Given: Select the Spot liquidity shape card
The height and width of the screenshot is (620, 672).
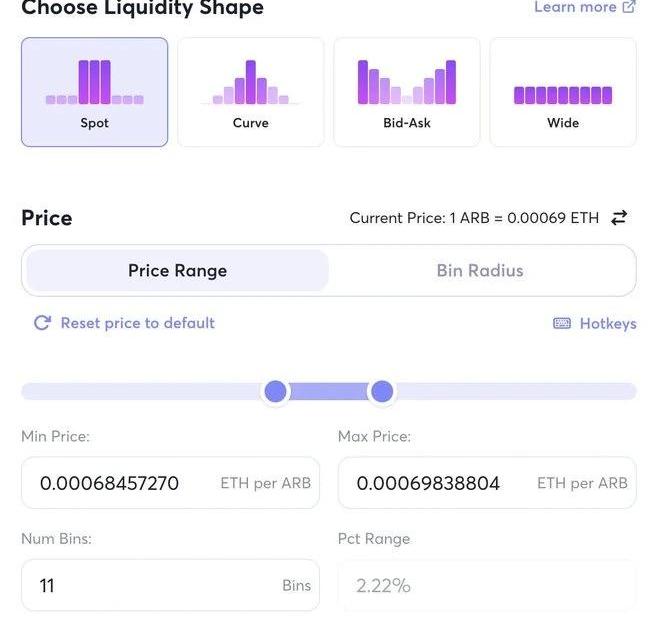Looking at the screenshot, I should click(x=94, y=93).
